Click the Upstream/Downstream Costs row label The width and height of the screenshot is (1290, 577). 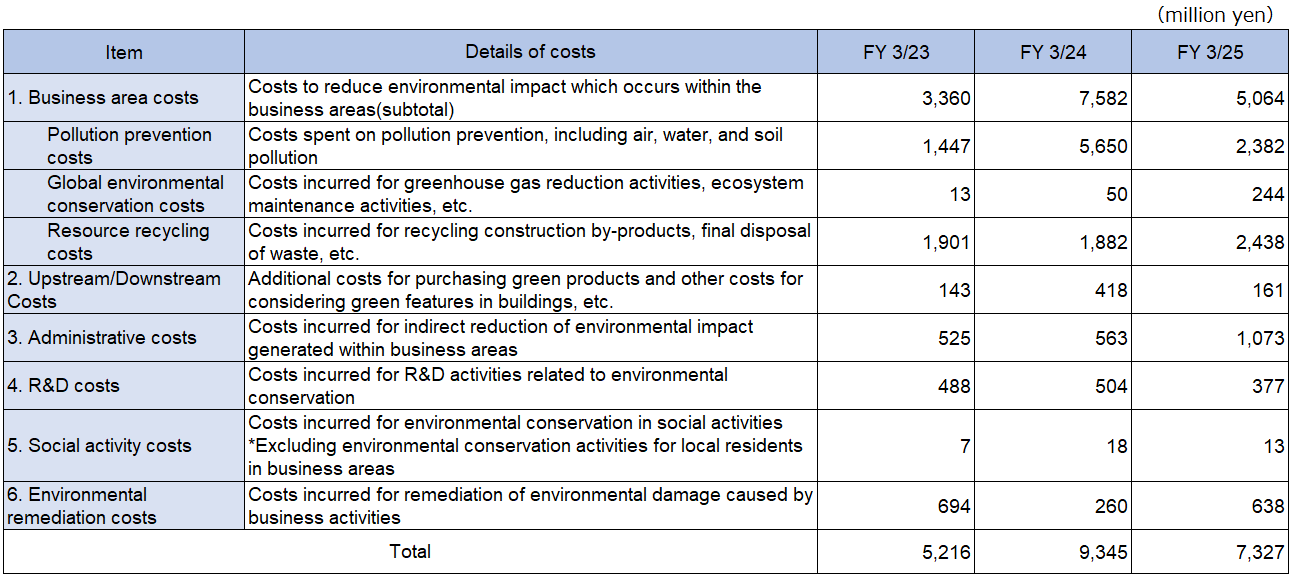(110, 289)
